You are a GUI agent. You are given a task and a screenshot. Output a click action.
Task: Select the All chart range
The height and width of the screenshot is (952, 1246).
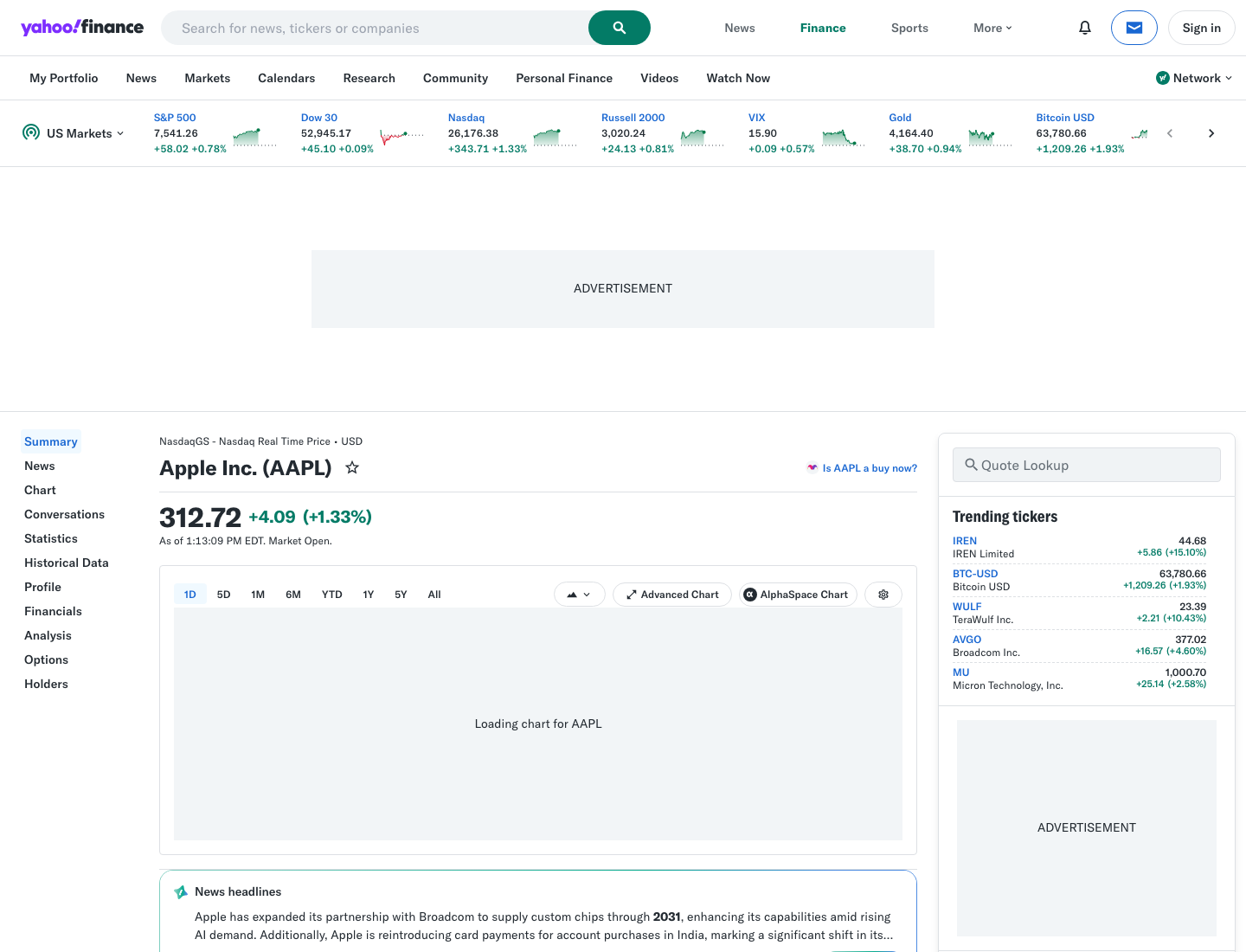434,595
